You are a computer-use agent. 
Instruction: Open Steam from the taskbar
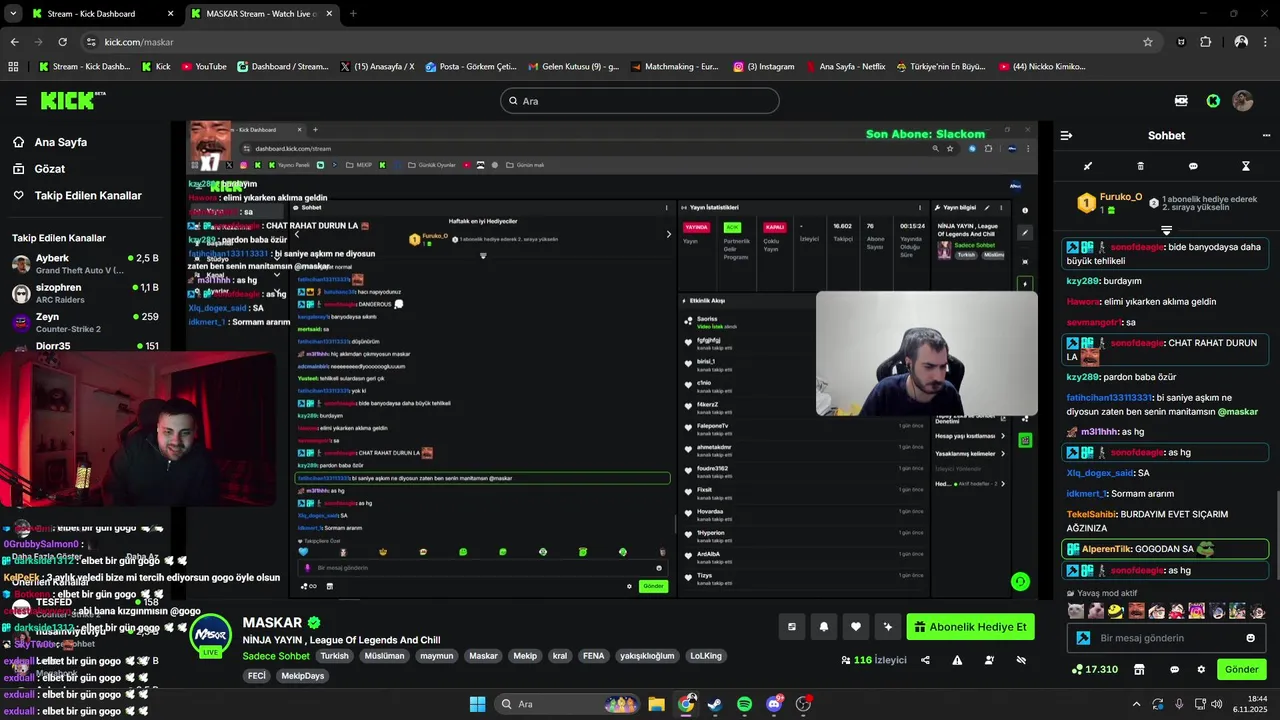715,704
